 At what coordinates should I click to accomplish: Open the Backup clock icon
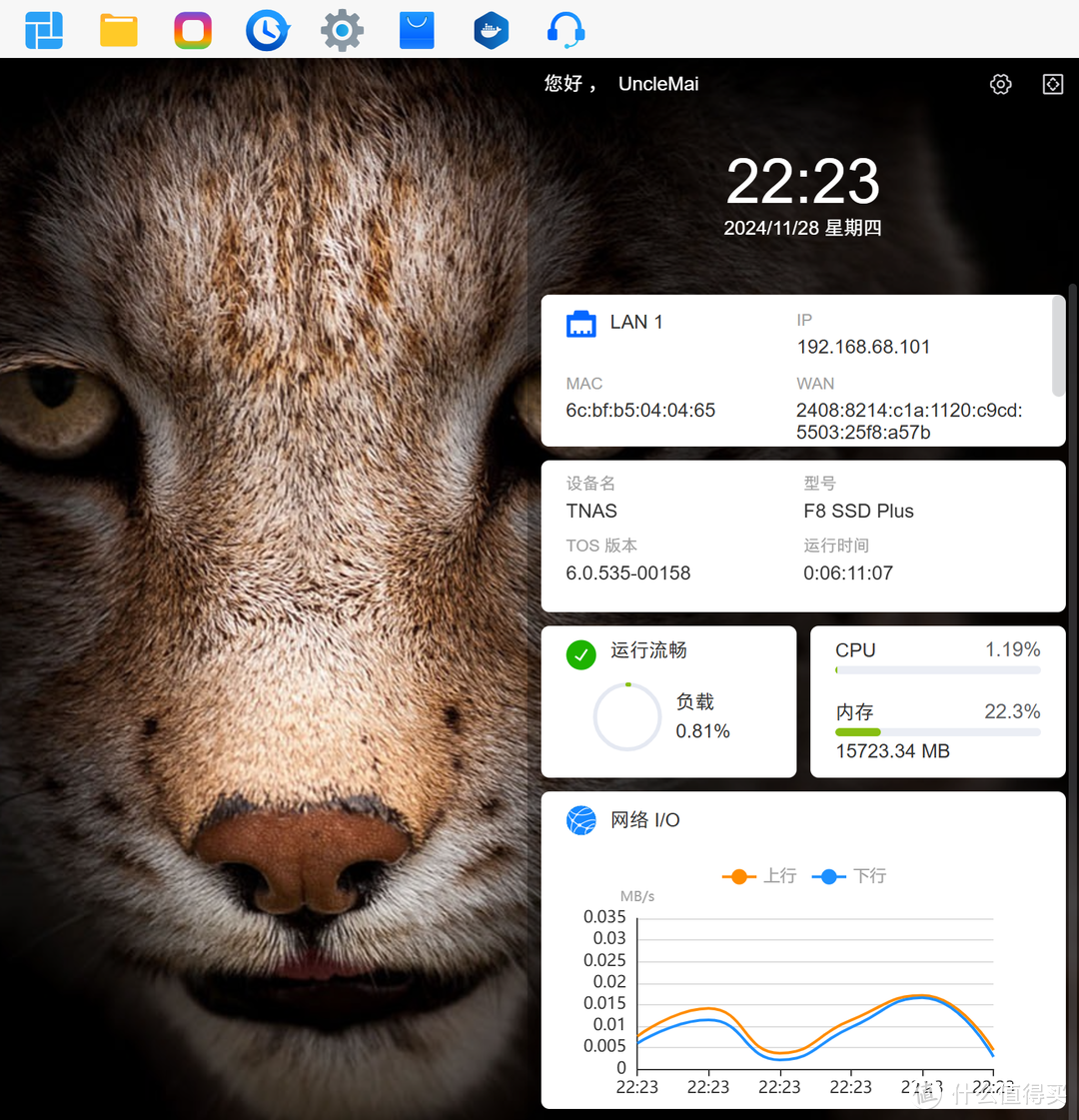tap(267, 30)
